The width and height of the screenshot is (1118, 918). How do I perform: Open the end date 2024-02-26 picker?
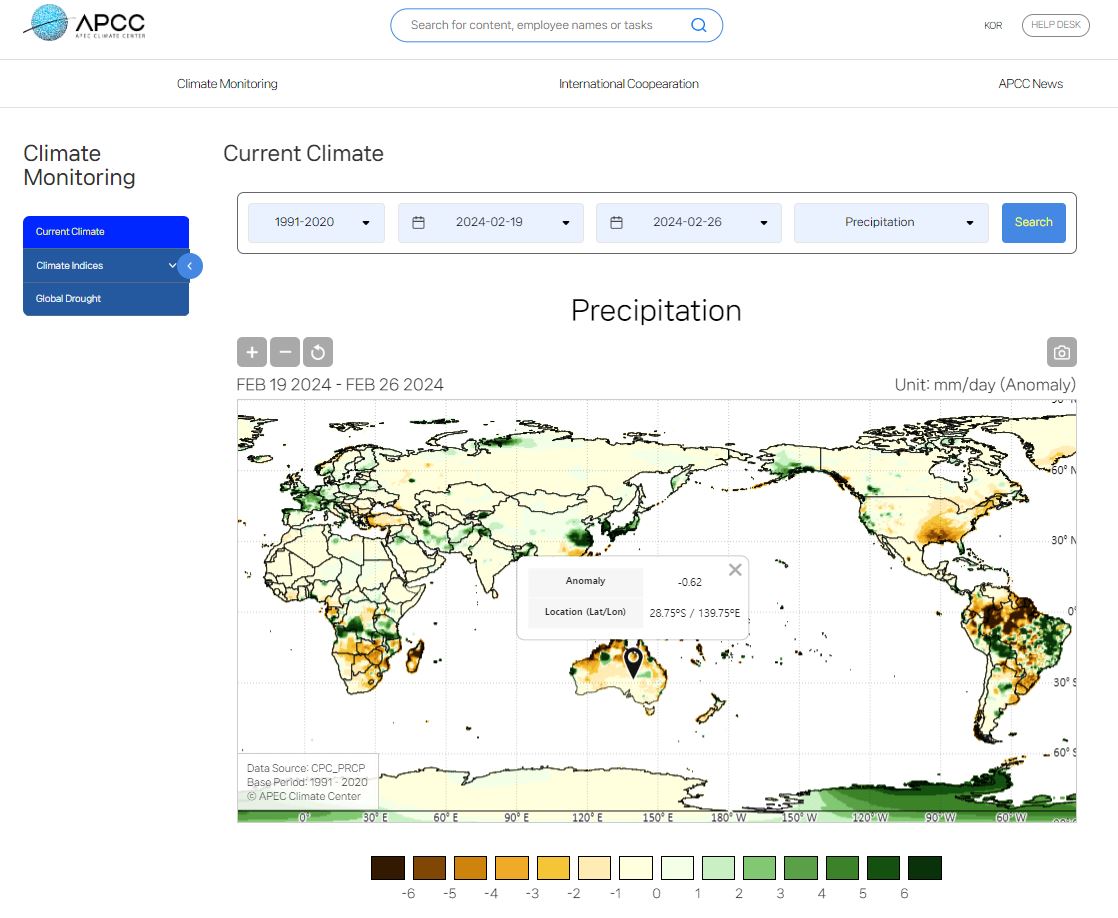(688, 222)
